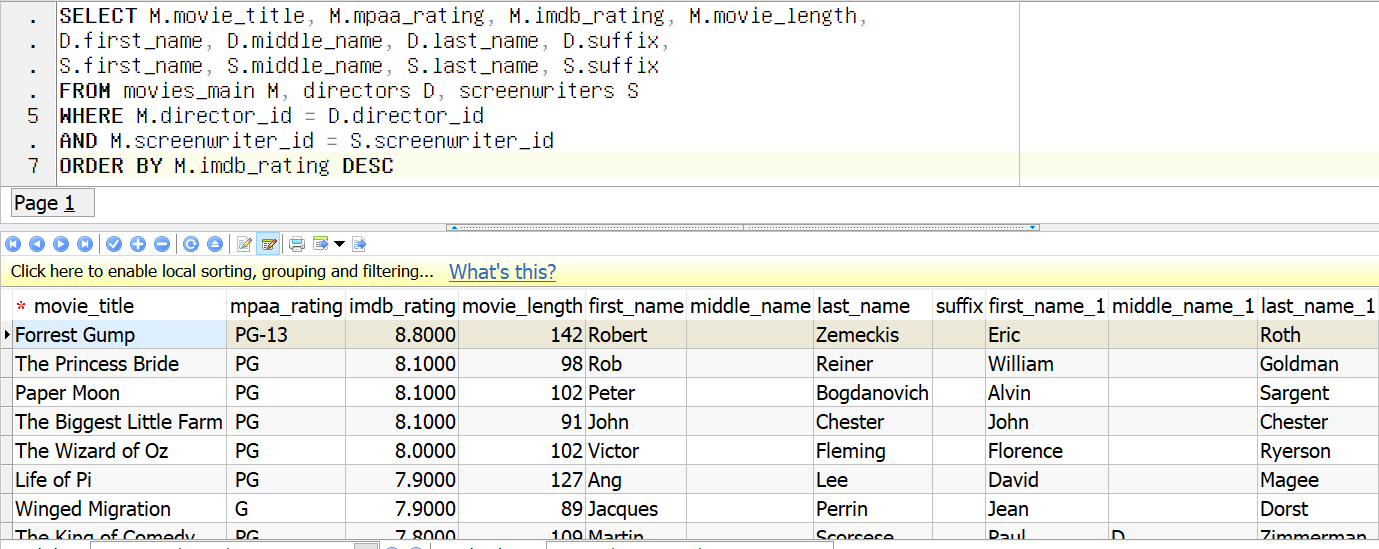
Task: Print the result grid
Action: [x=297, y=244]
